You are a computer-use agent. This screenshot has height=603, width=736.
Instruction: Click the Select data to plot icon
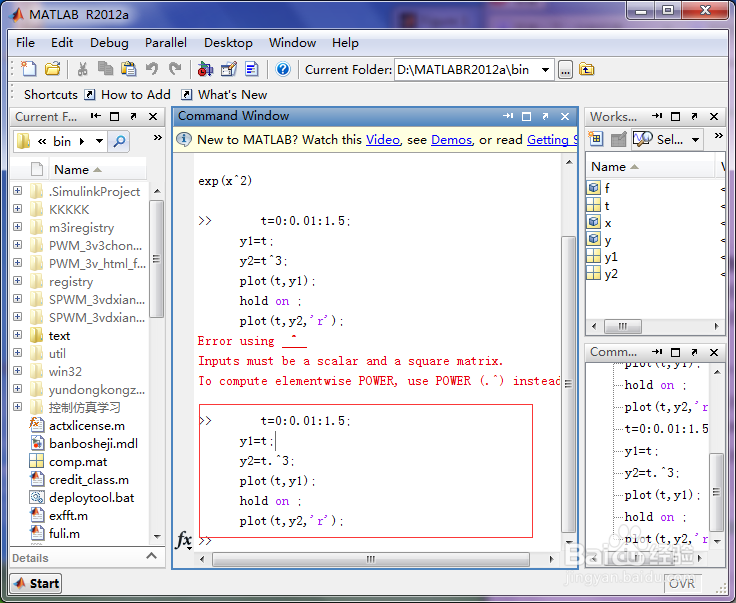tap(643, 139)
